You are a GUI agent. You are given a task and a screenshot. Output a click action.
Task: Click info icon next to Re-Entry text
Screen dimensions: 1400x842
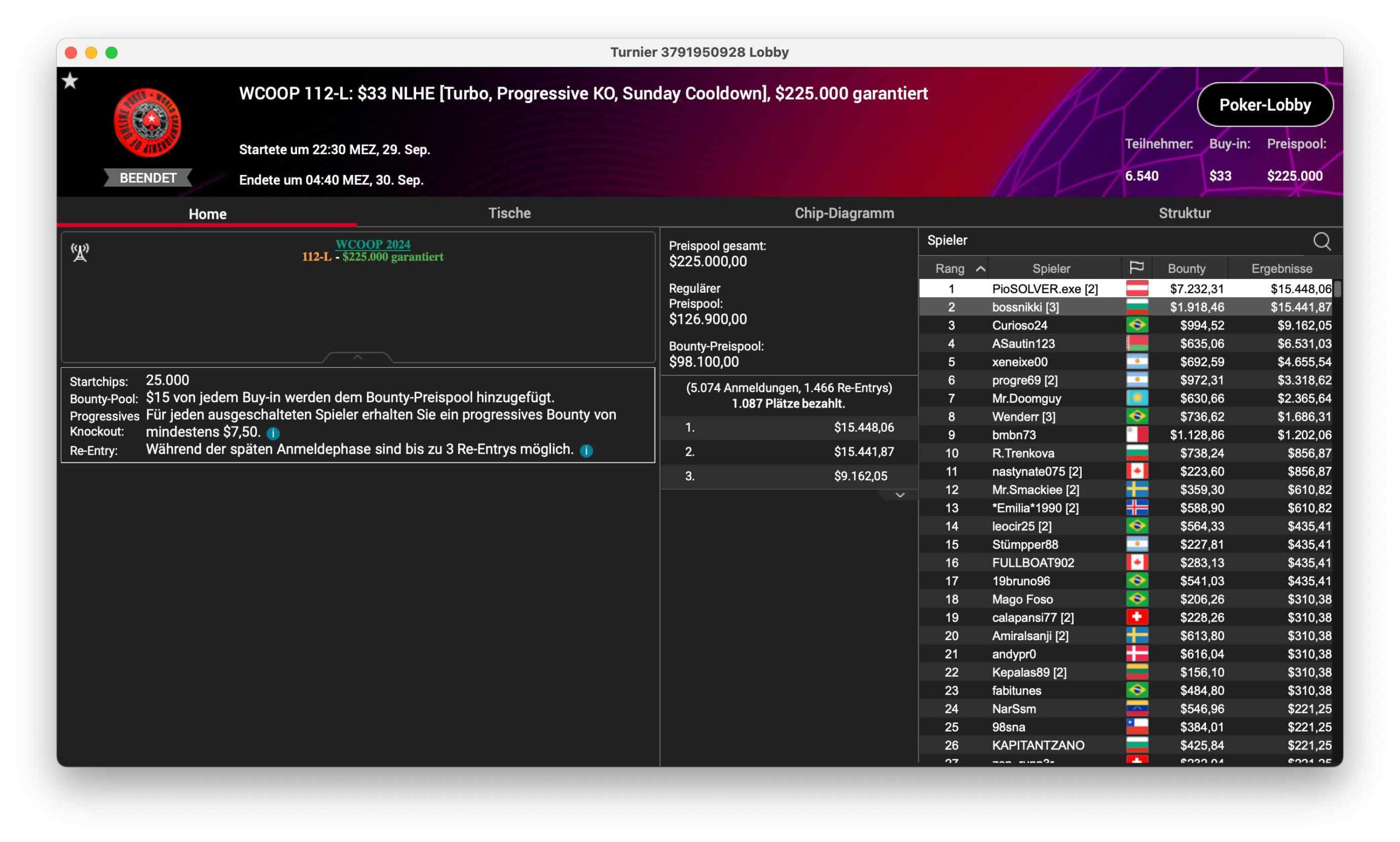(586, 450)
